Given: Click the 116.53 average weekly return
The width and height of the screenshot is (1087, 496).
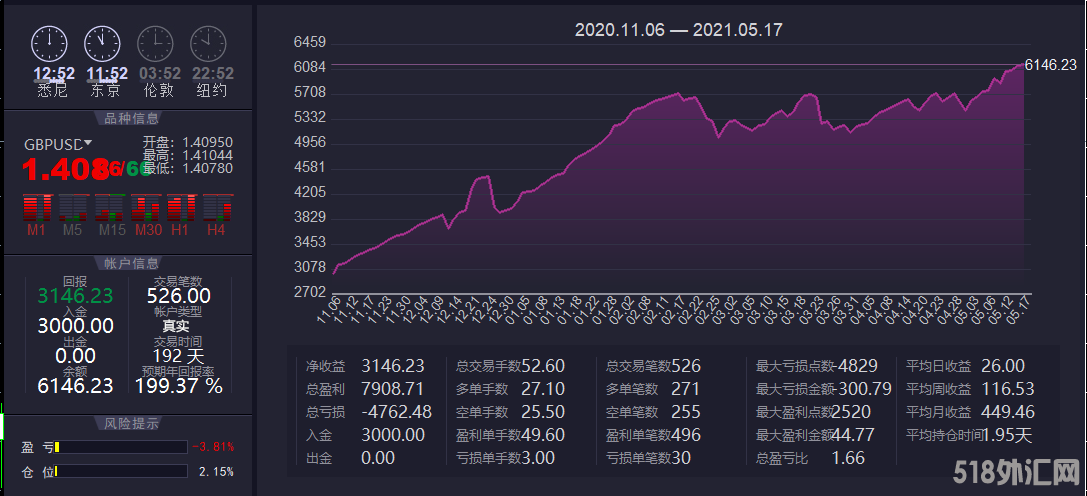Looking at the screenshot, I should point(1008,389).
